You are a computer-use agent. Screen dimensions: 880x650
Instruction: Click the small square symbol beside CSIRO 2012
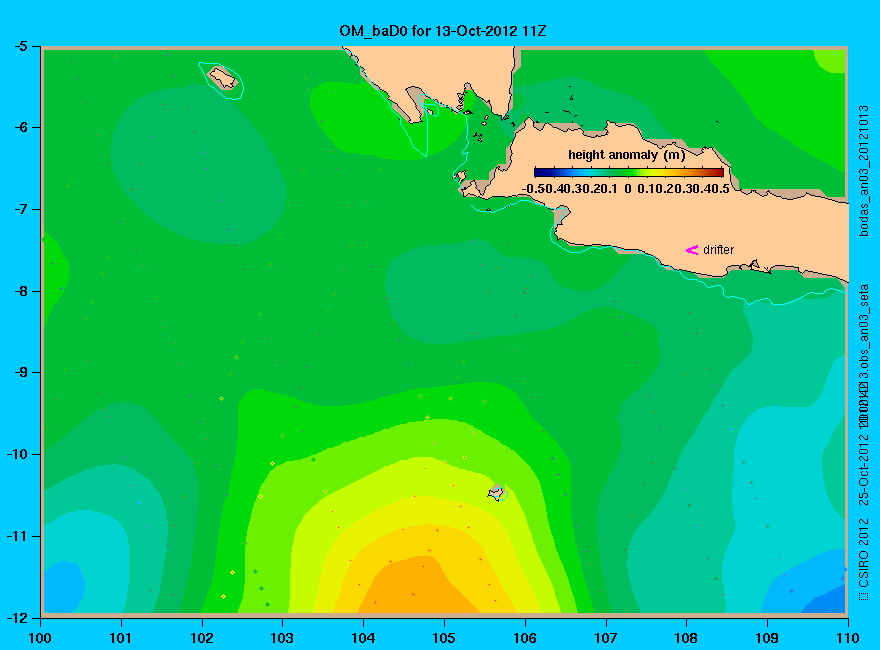(864, 596)
